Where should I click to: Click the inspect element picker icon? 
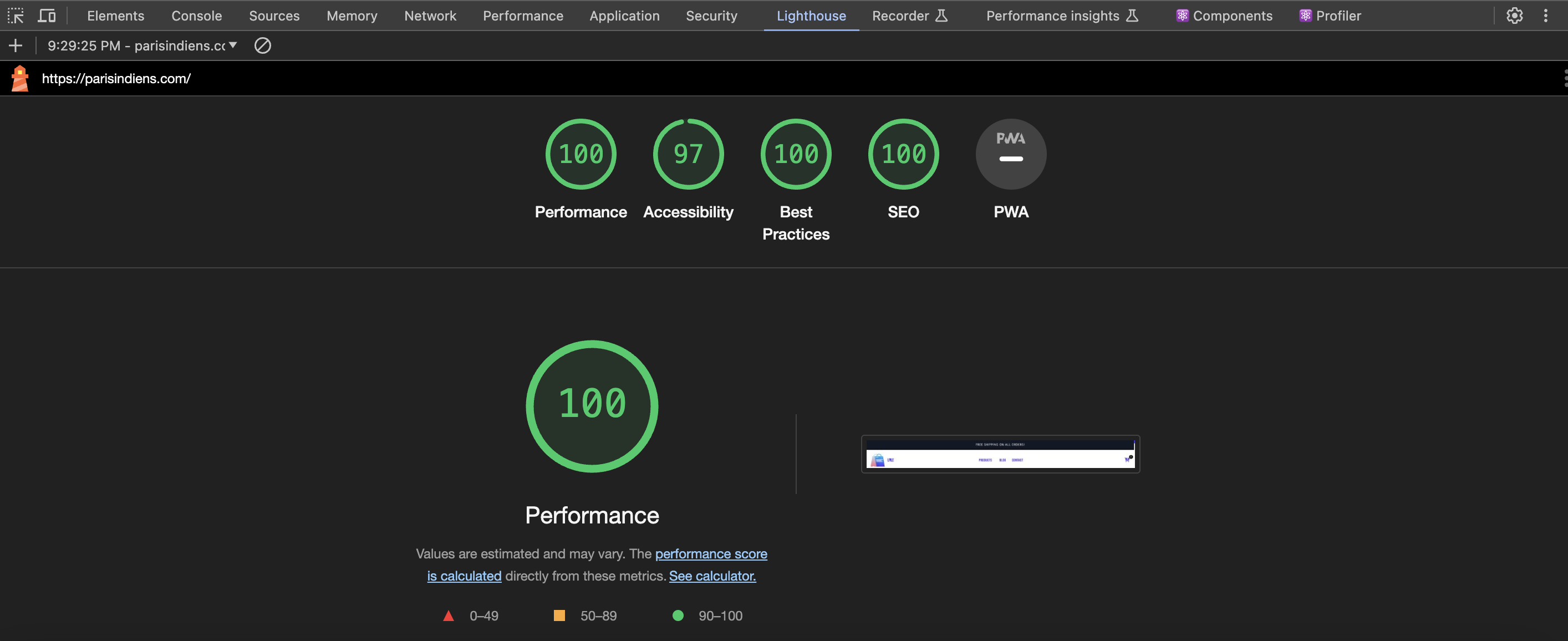pyautogui.click(x=16, y=16)
